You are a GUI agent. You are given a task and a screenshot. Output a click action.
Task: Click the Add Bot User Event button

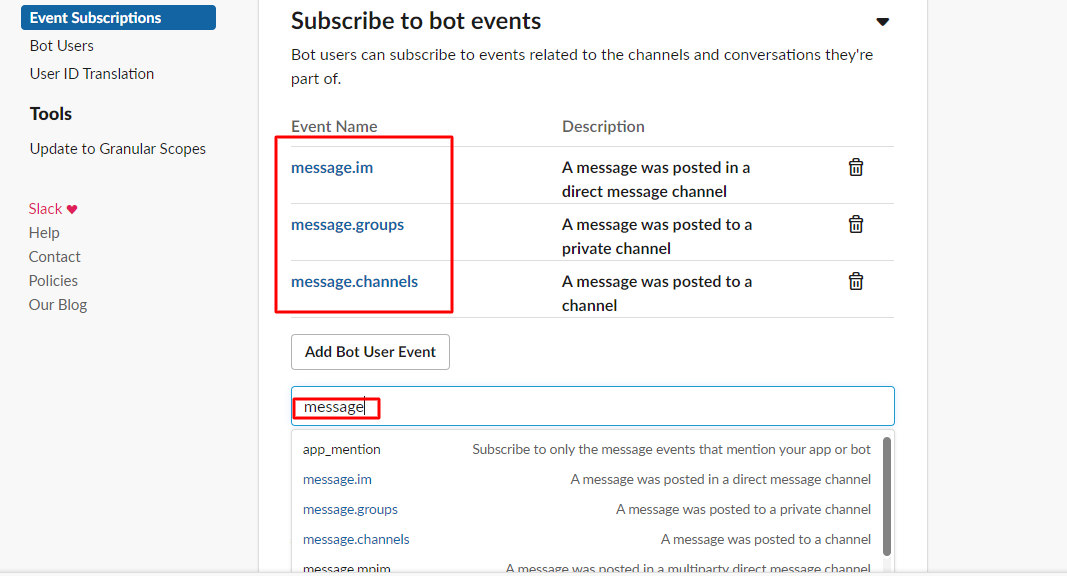370,352
